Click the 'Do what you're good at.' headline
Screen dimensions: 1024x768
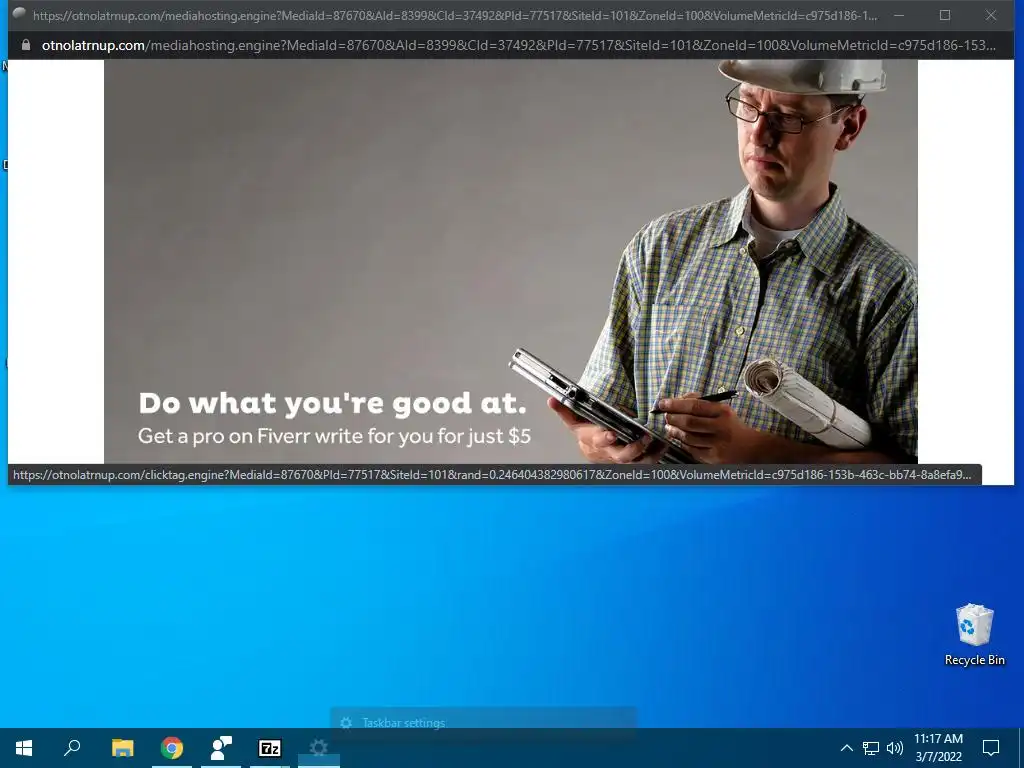click(x=332, y=403)
